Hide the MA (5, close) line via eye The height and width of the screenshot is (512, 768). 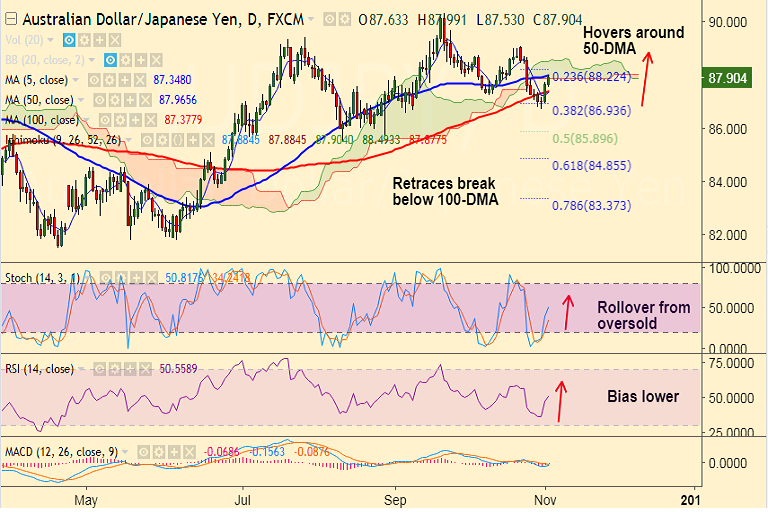click(94, 80)
